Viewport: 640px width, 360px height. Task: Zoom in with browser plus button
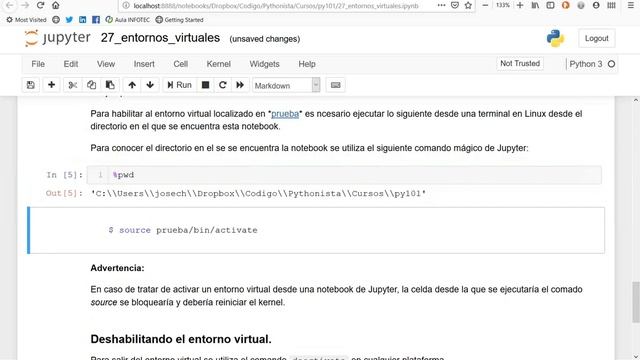(520, 5)
